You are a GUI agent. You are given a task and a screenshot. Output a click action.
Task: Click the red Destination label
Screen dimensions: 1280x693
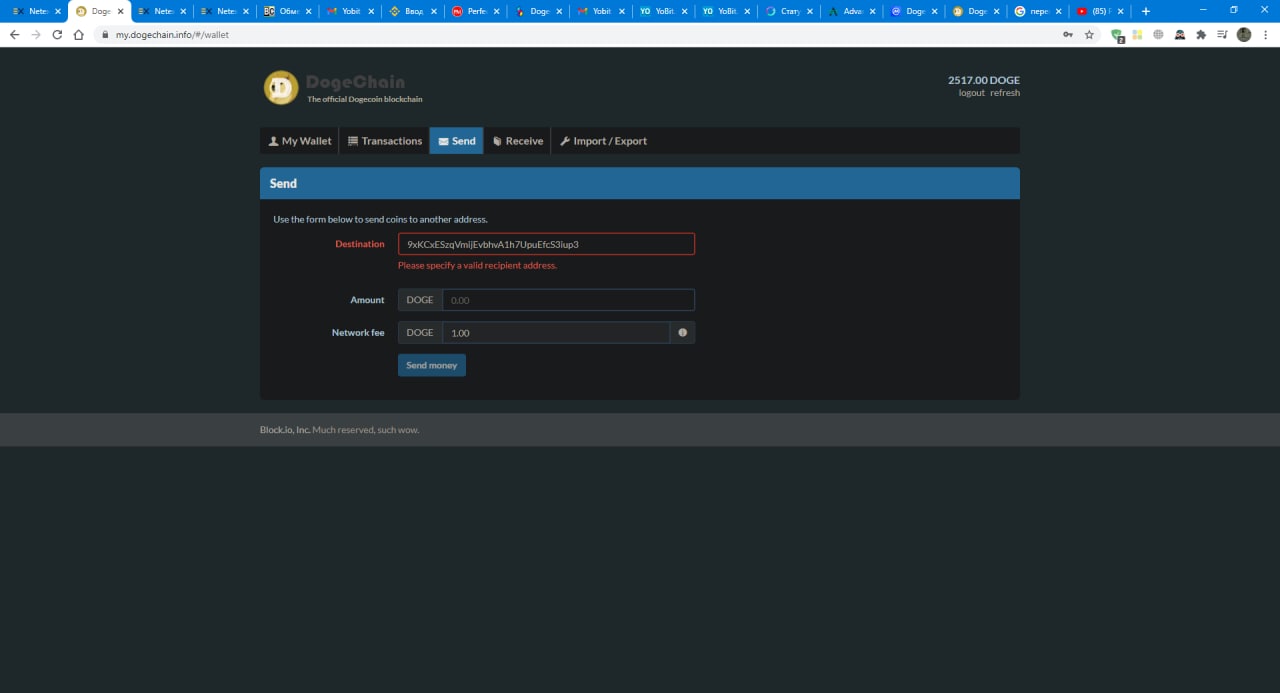pyautogui.click(x=360, y=244)
